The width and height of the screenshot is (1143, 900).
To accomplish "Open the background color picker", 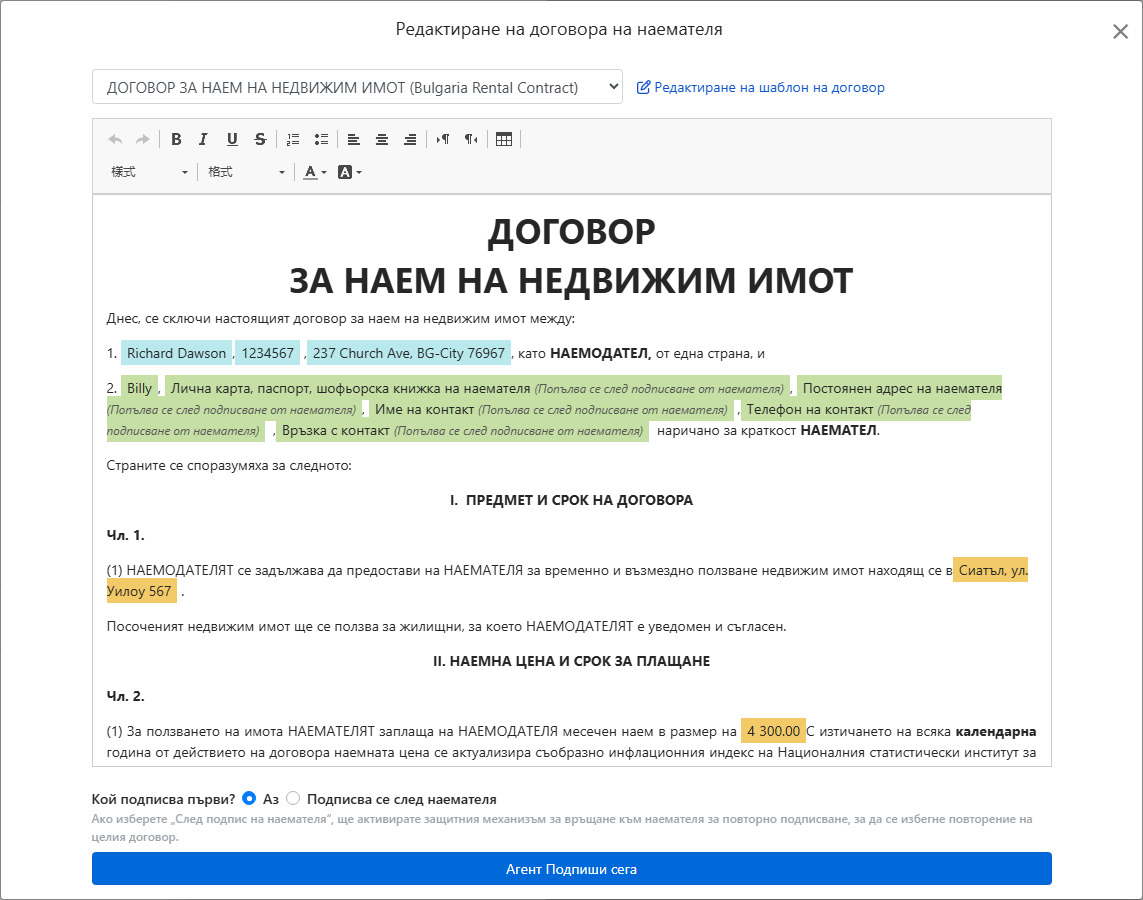I will click(350, 172).
